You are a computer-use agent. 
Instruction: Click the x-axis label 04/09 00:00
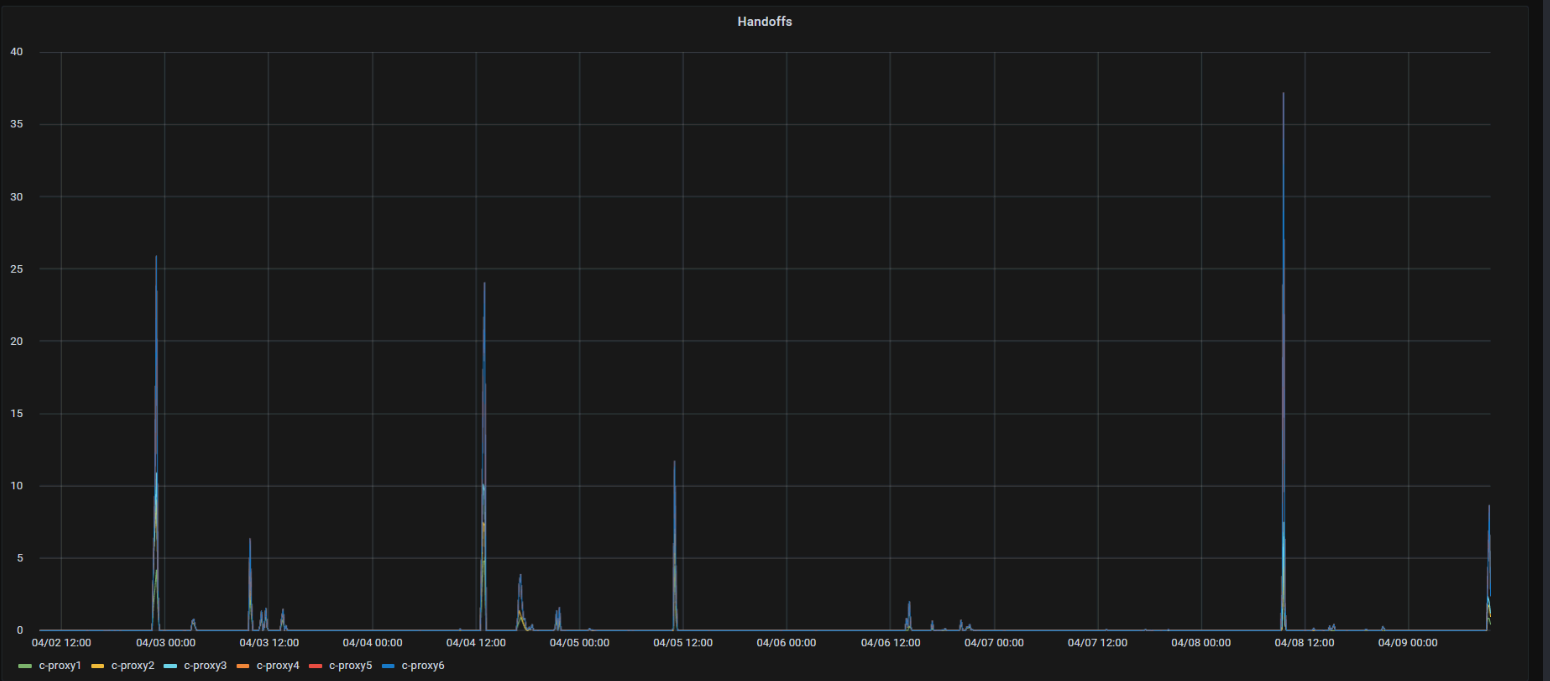point(1408,643)
